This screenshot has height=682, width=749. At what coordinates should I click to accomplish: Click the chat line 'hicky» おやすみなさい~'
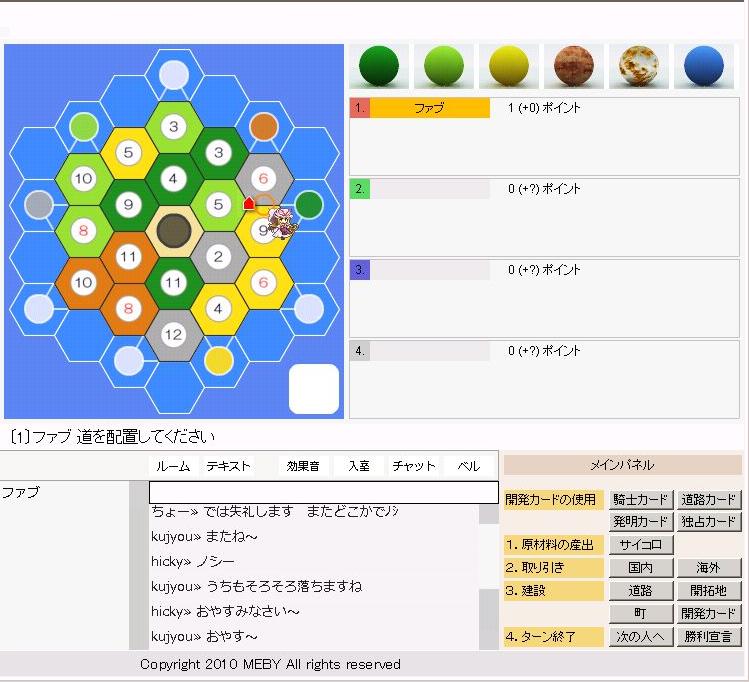click(225, 611)
